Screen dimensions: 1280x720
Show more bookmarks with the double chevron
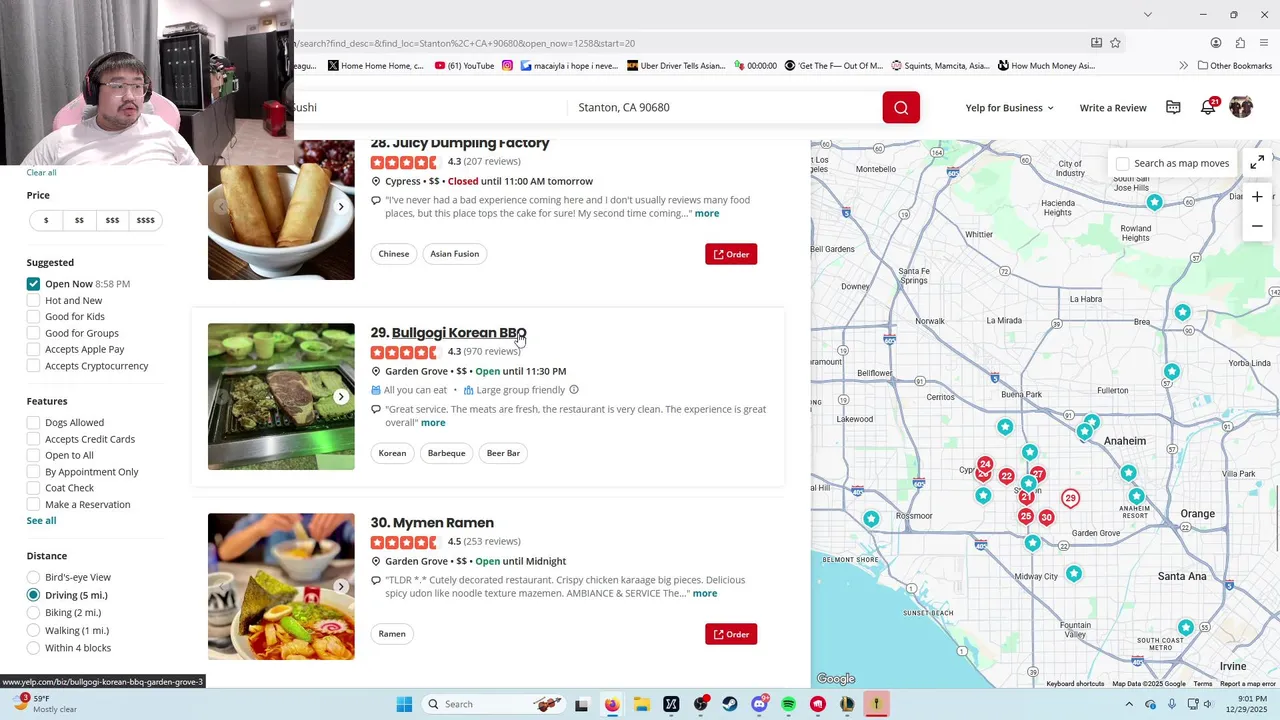pos(1184,66)
